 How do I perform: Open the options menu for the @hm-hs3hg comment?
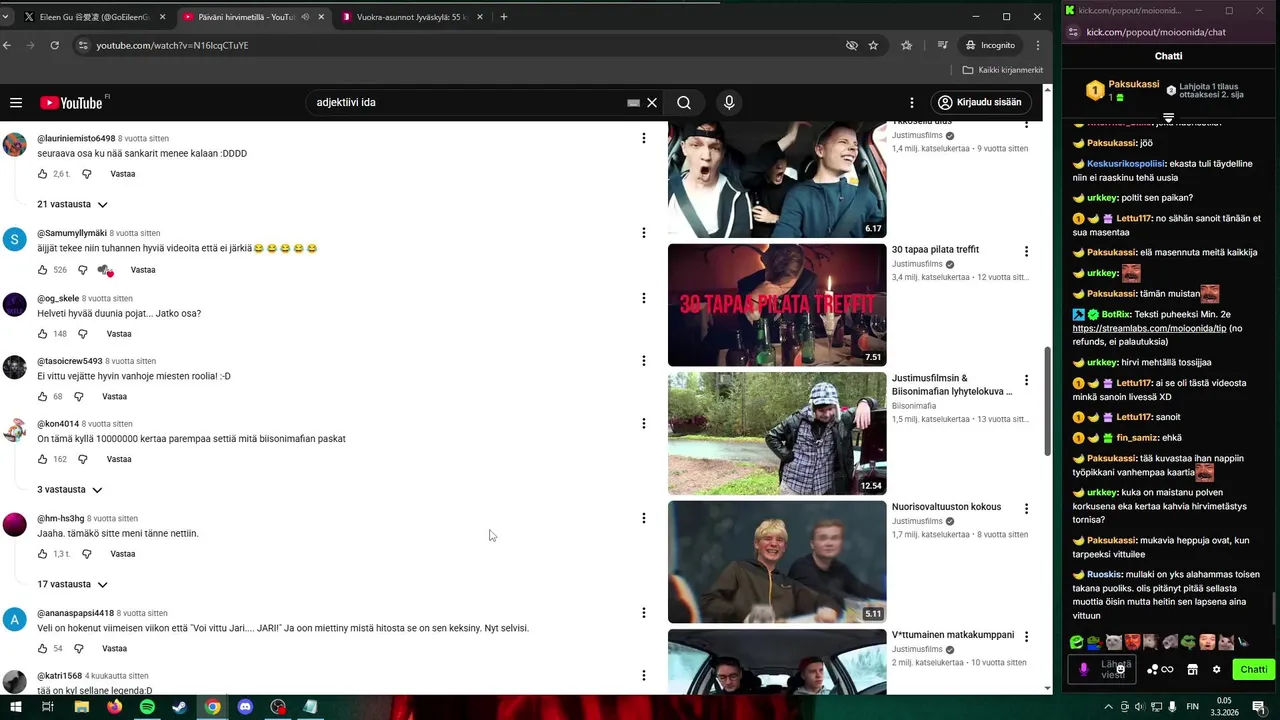pos(644,518)
